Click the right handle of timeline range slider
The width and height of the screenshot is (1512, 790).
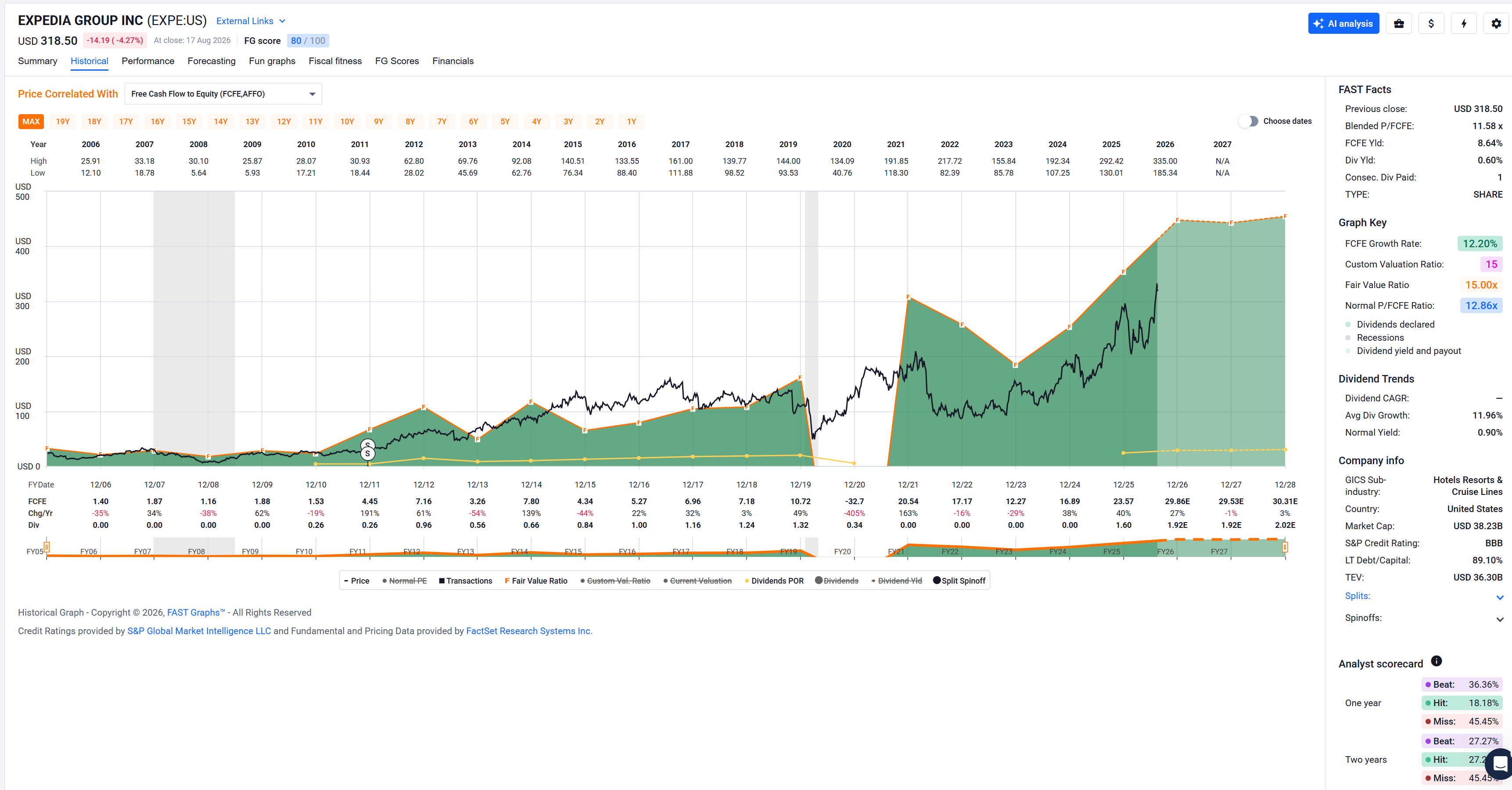[x=1285, y=548]
